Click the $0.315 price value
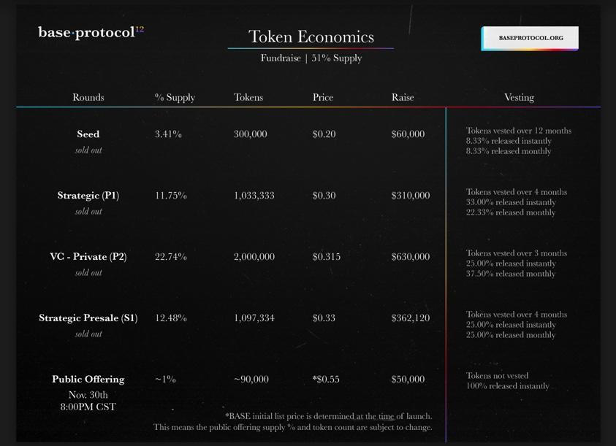Viewport: 616px width, 447px height. [x=326, y=256]
